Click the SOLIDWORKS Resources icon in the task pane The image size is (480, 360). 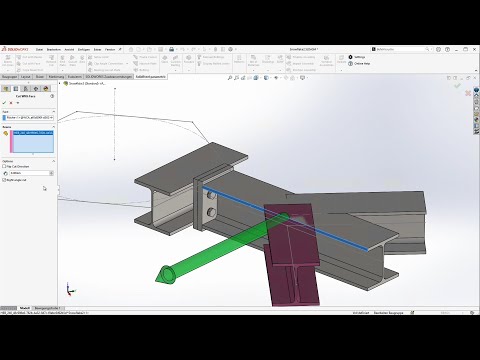point(476,90)
